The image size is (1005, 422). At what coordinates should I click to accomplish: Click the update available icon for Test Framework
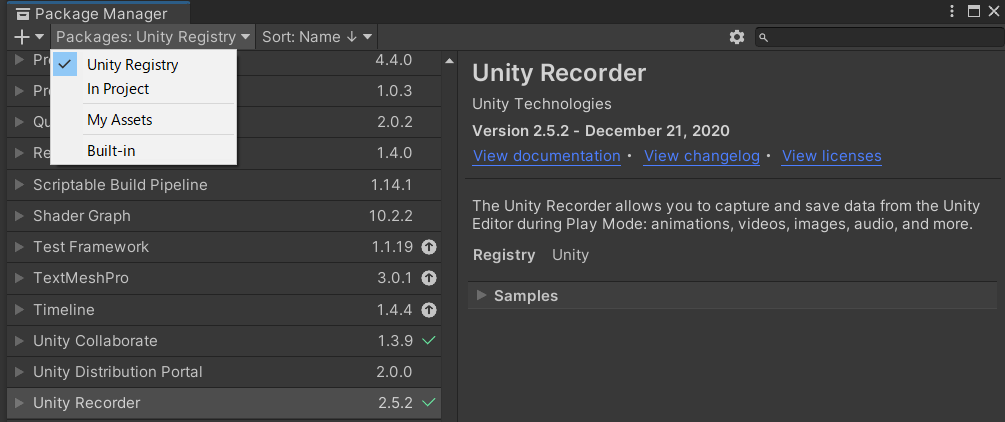point(429,247)
